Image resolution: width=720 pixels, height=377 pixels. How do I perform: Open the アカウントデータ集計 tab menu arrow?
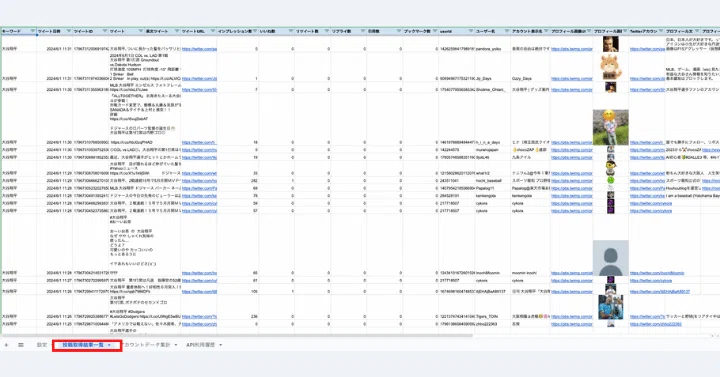pyautogui.click(x=176, y=345)
